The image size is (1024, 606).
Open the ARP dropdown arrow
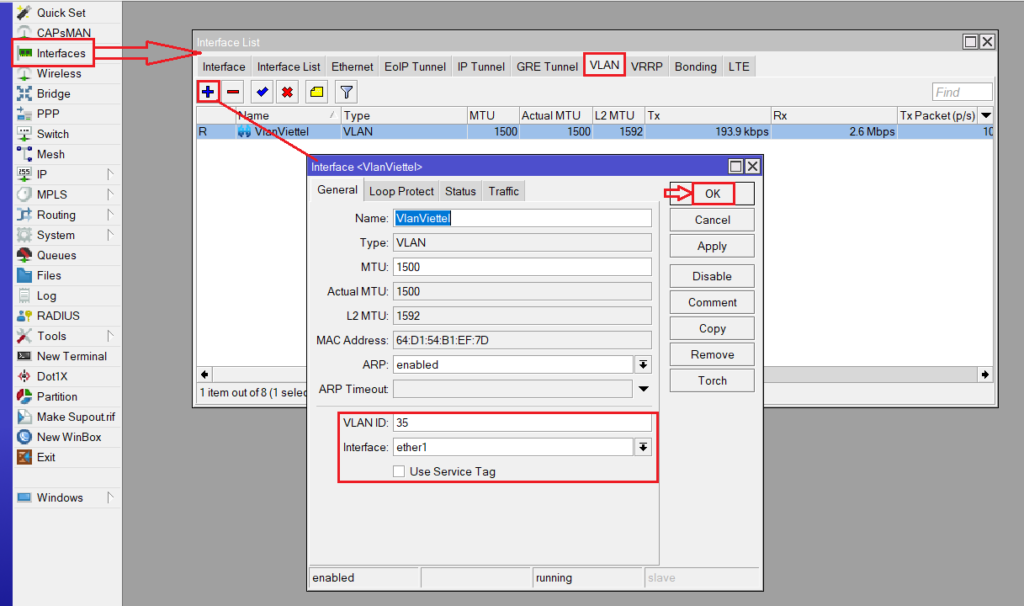[x=644, y=365]
